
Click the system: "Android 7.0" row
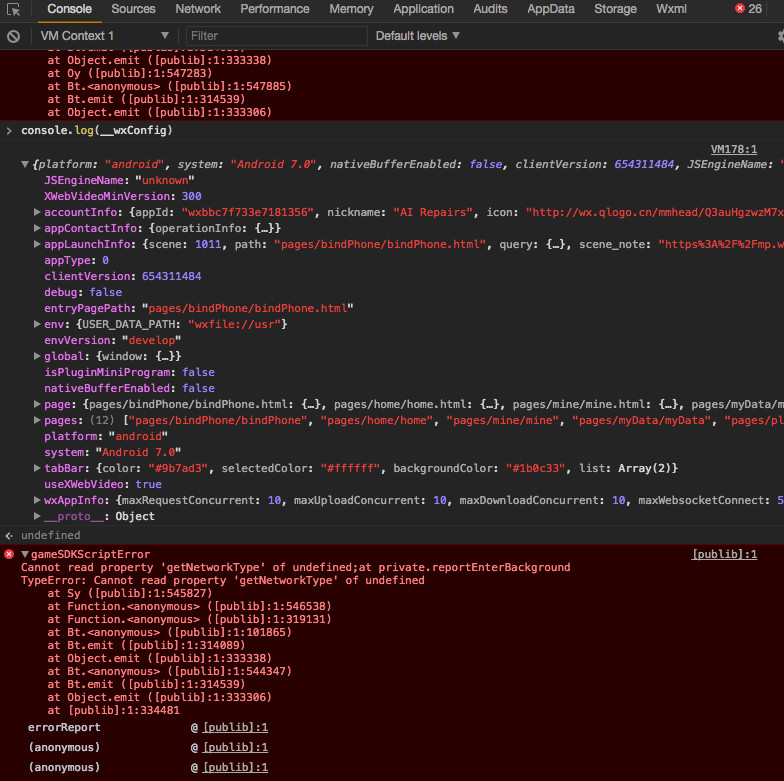[x=112, y=452]
